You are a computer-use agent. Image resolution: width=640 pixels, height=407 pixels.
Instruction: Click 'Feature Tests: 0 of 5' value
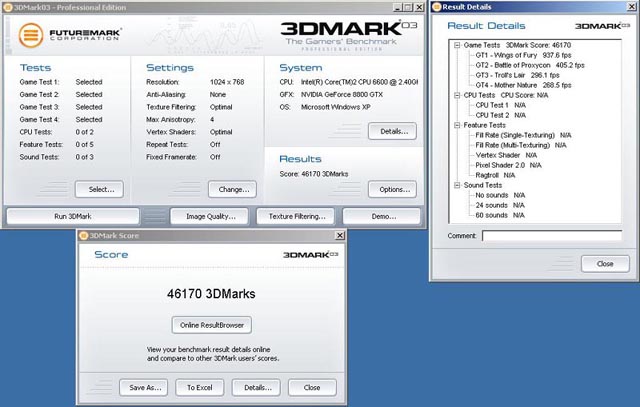point(84,145)
